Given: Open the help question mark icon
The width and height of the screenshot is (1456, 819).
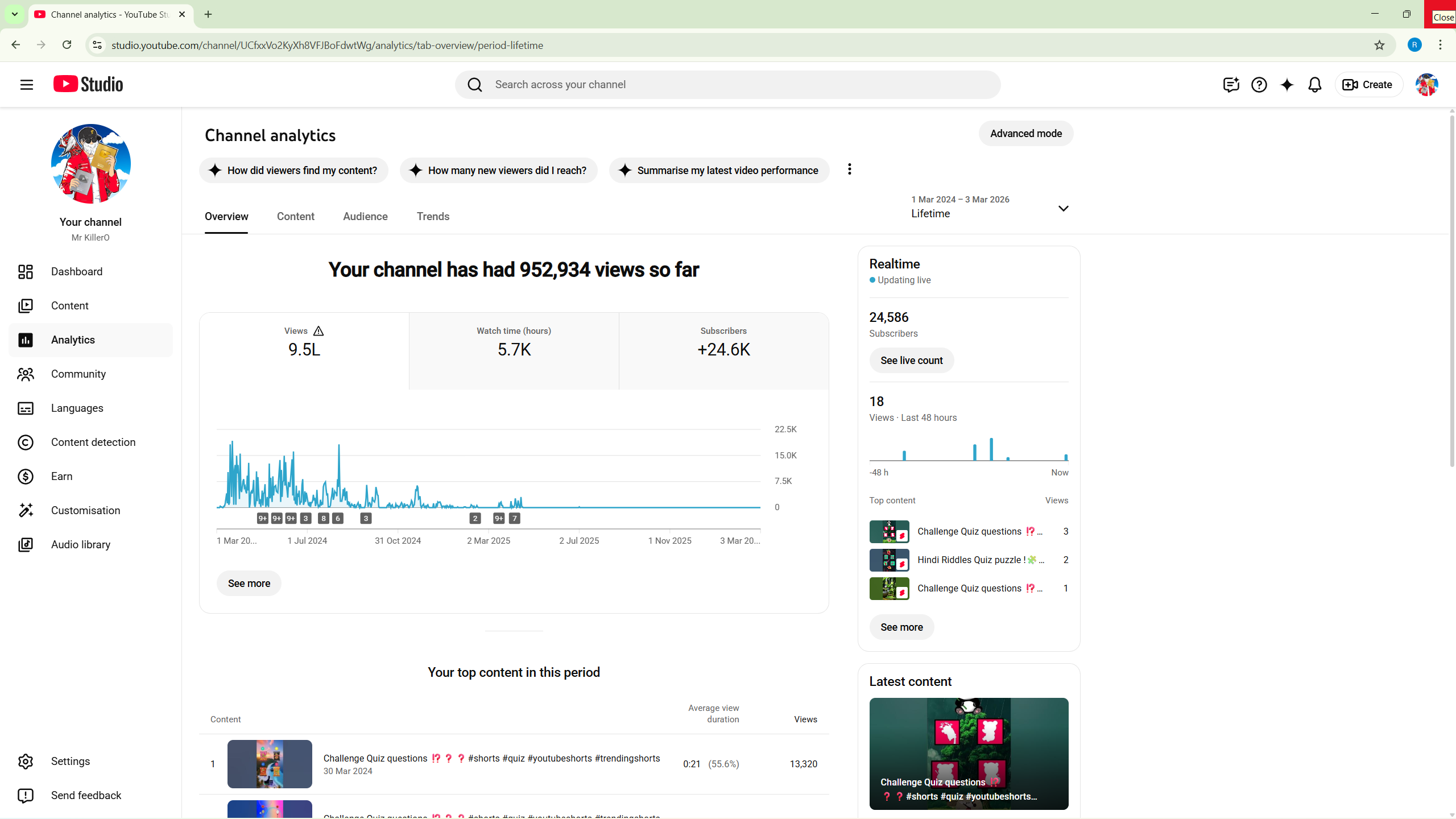Looking at the screenshot, I should point(1259,85).
